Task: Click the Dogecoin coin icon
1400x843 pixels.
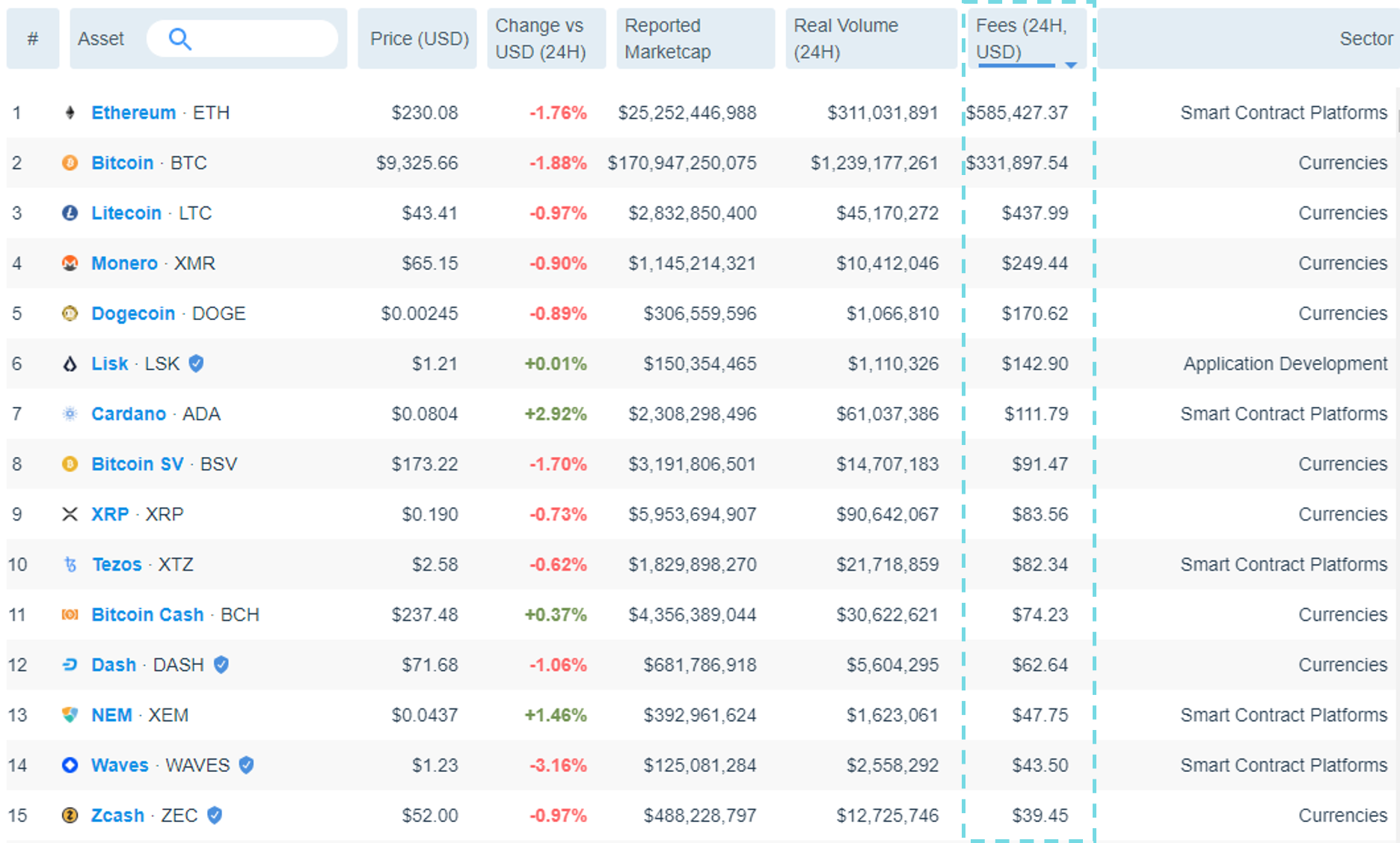Action: point(70,313)
